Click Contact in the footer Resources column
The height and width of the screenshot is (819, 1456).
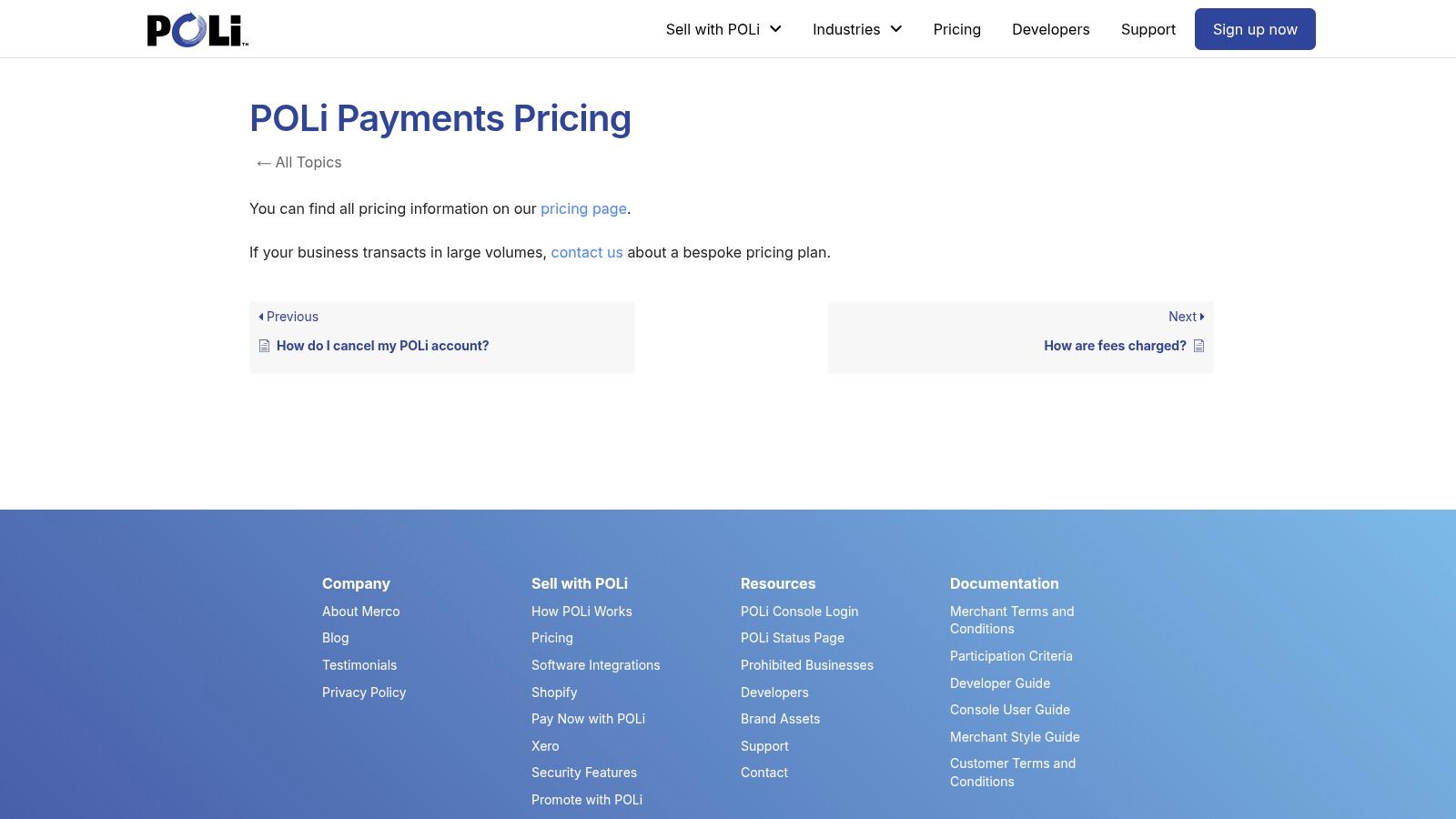[764, 773]
